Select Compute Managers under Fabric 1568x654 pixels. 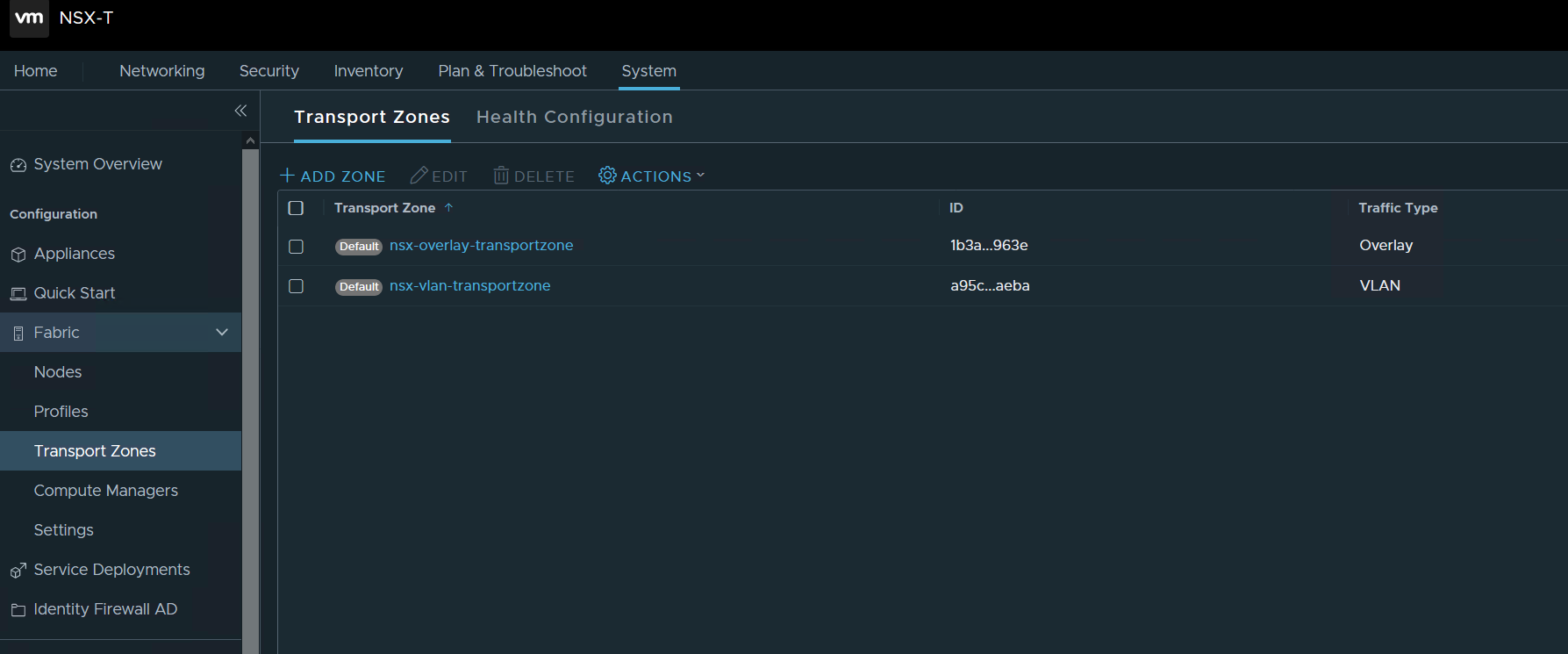click(106, 491)
